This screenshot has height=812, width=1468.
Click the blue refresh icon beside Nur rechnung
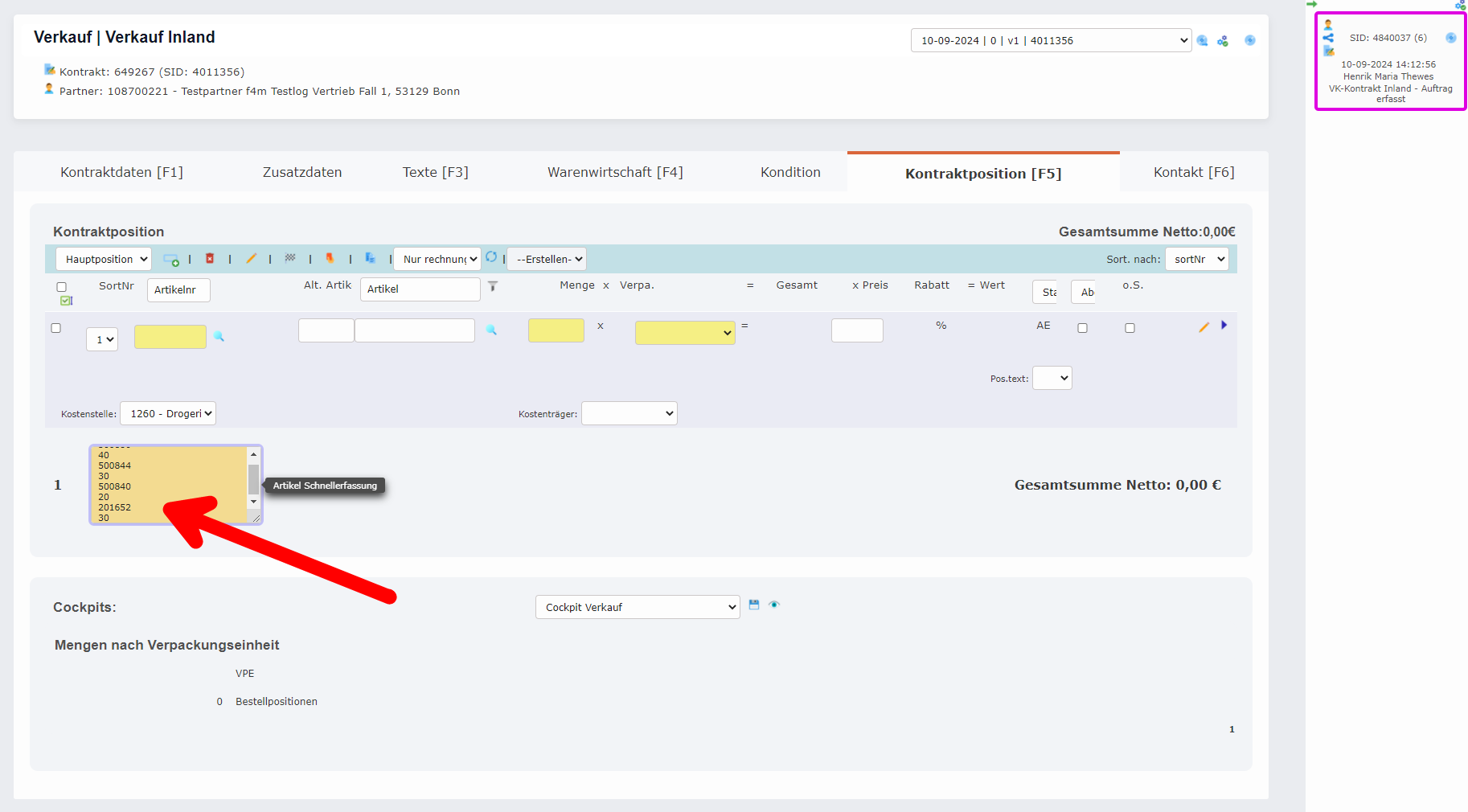[x=491, y=257]
